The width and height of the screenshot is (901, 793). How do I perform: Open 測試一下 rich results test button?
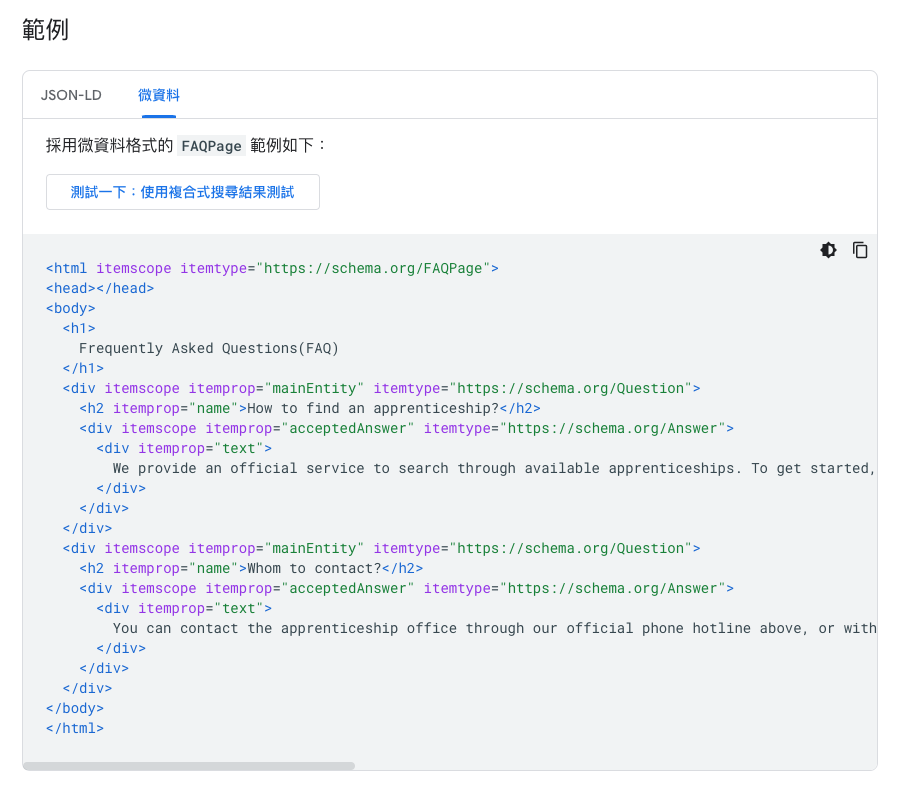tap(183, 192)
